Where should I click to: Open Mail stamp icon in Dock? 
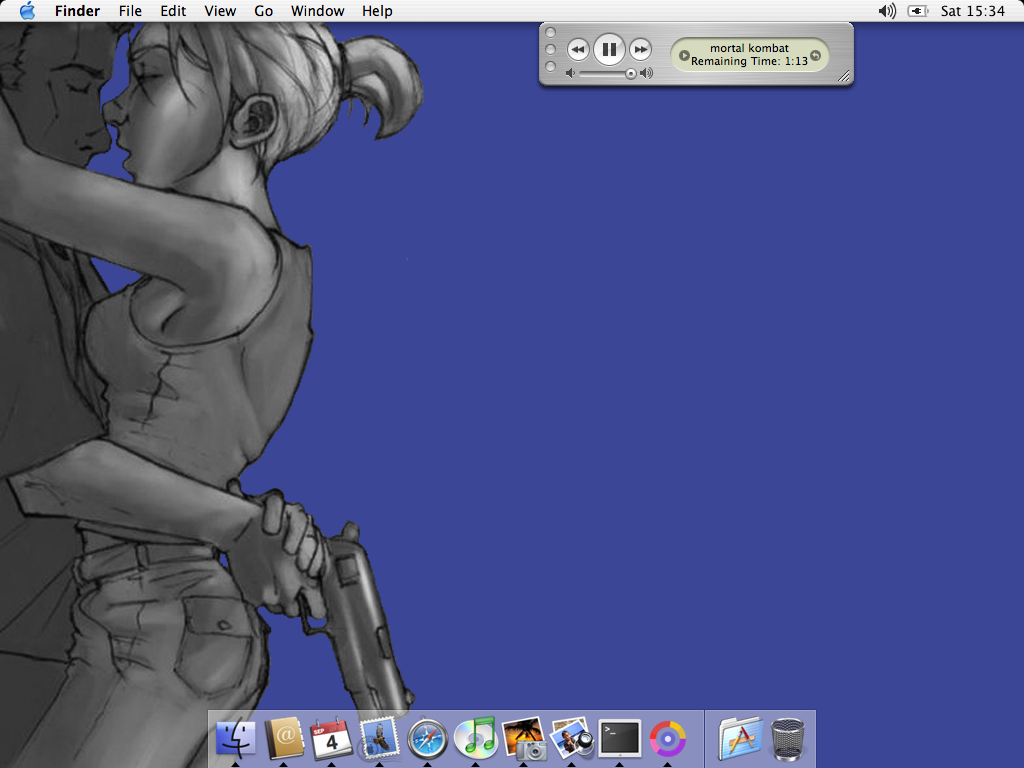(379, 738)
